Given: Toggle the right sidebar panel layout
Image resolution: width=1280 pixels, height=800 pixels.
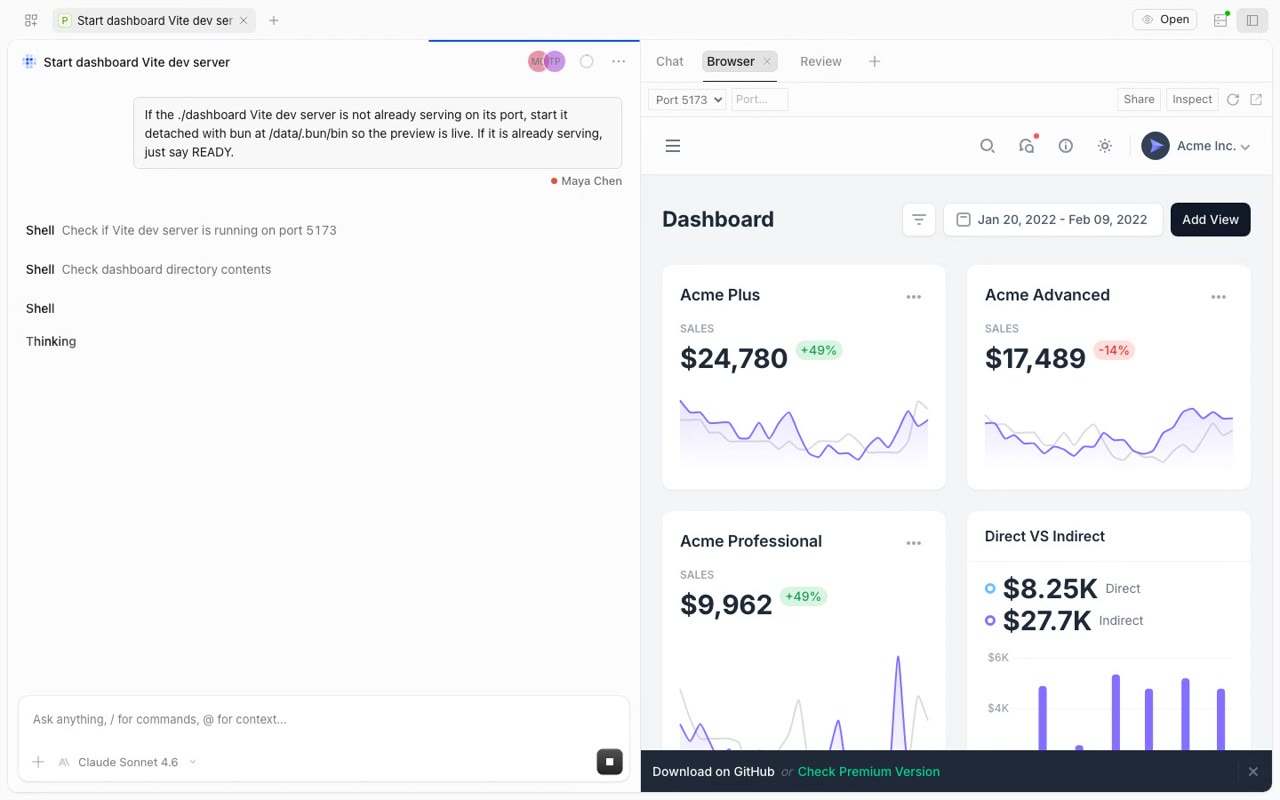Looking at the screenshot, I should [1252, 20].
